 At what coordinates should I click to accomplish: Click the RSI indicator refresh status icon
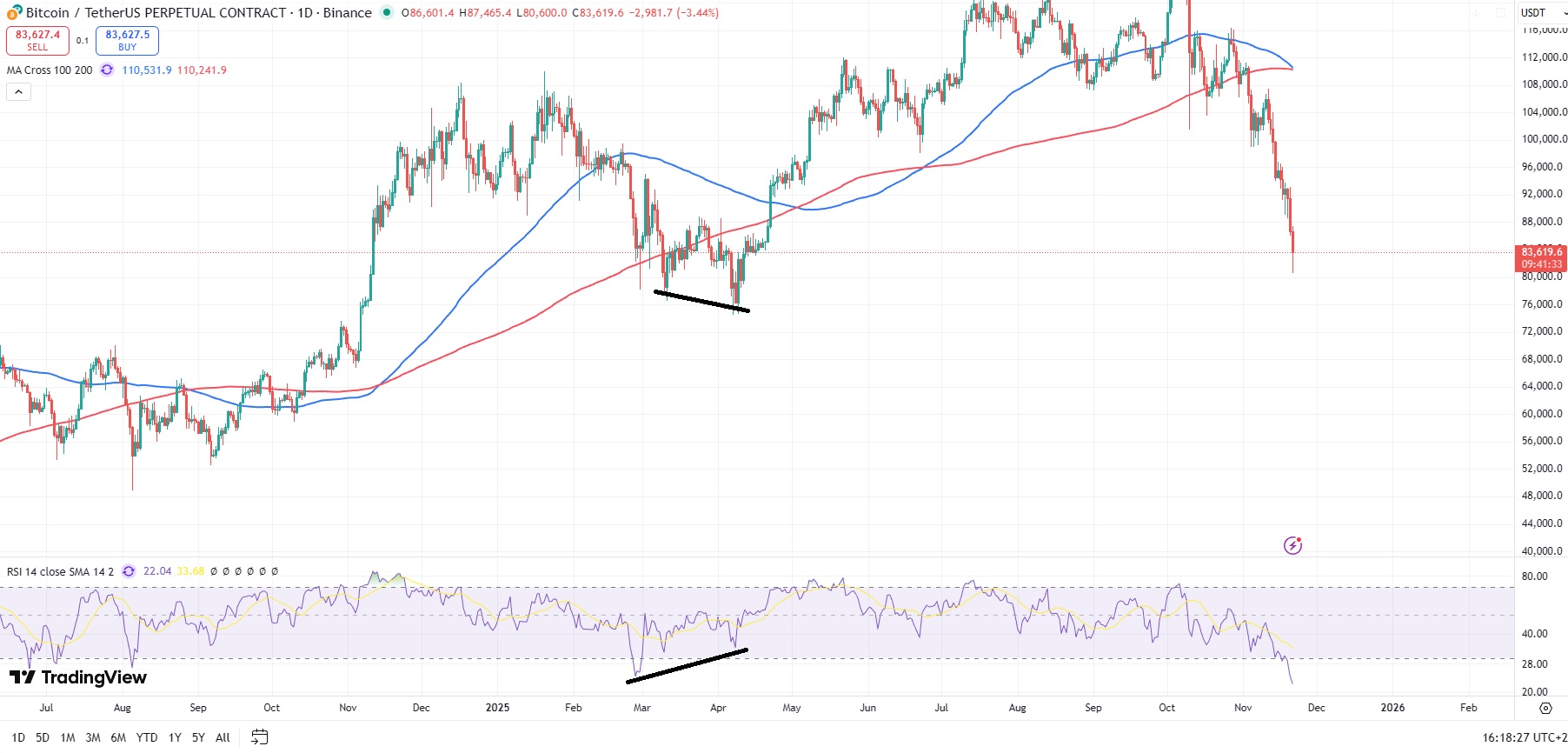click(x=129, y=571)
